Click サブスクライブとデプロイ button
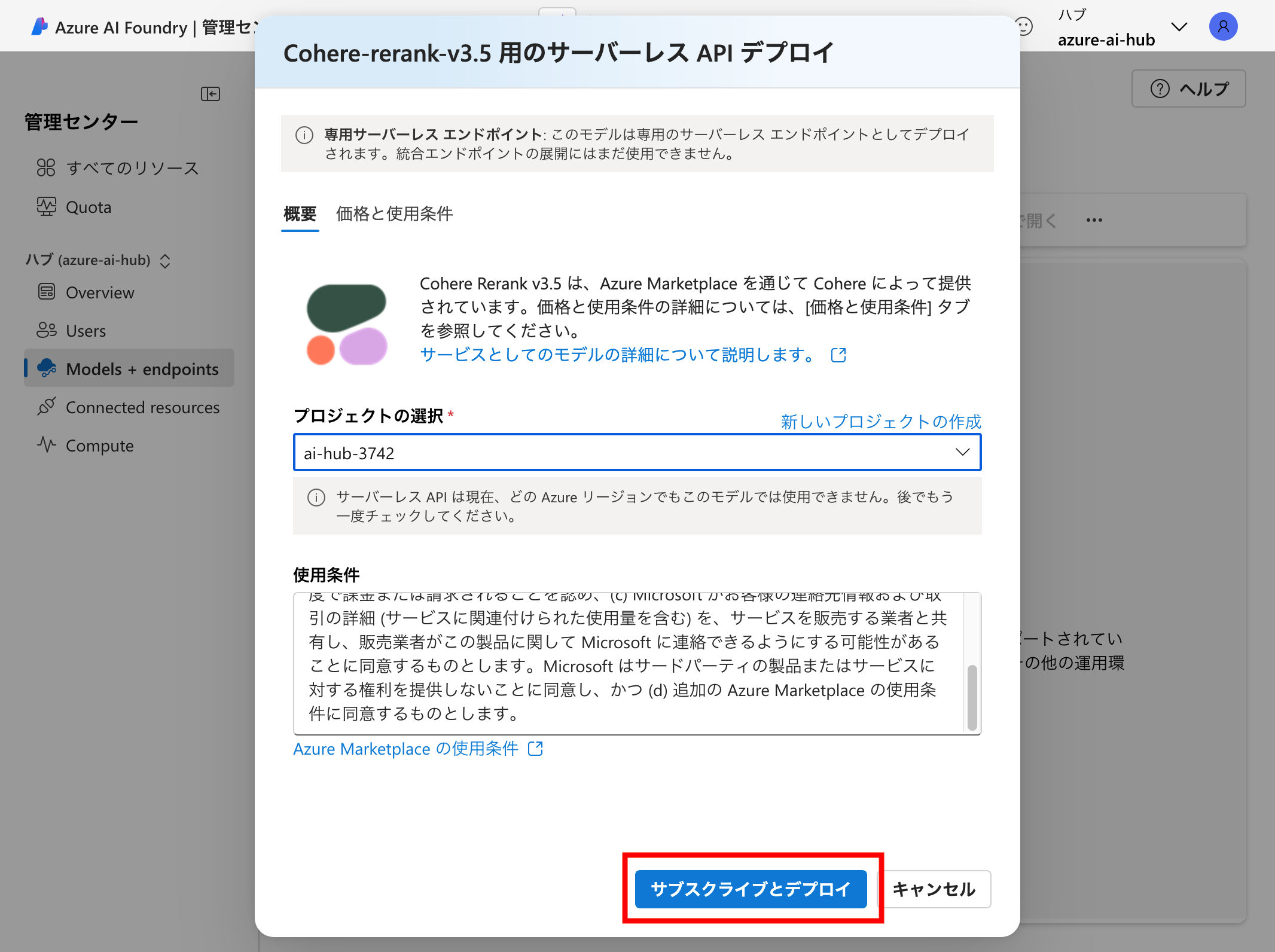 click(x=751, y=889)
